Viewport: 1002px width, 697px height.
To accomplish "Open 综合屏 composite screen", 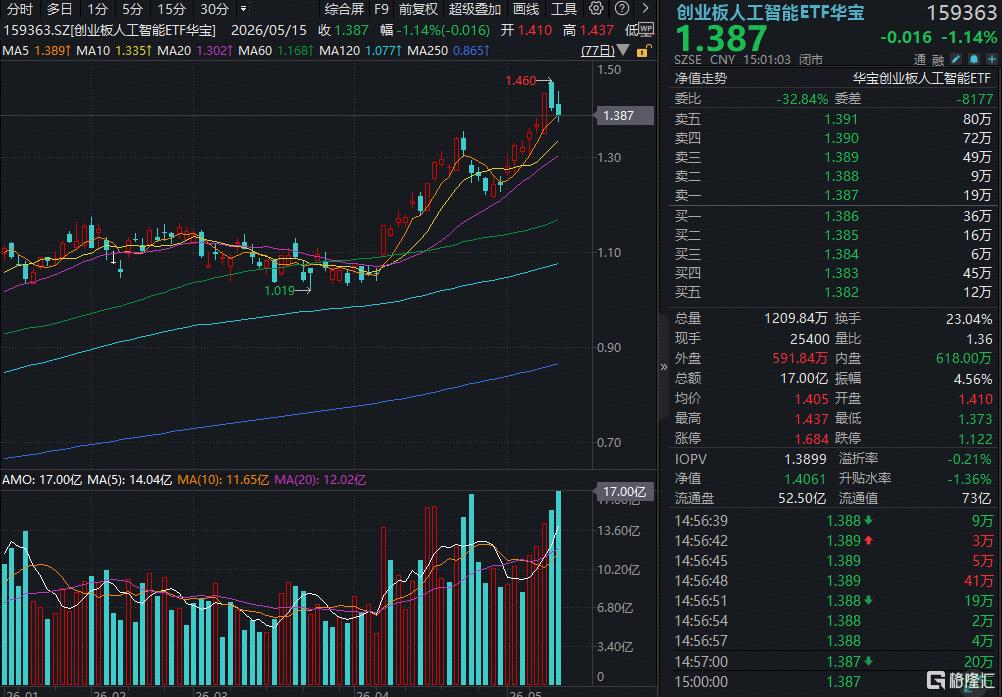I will 344,9.
